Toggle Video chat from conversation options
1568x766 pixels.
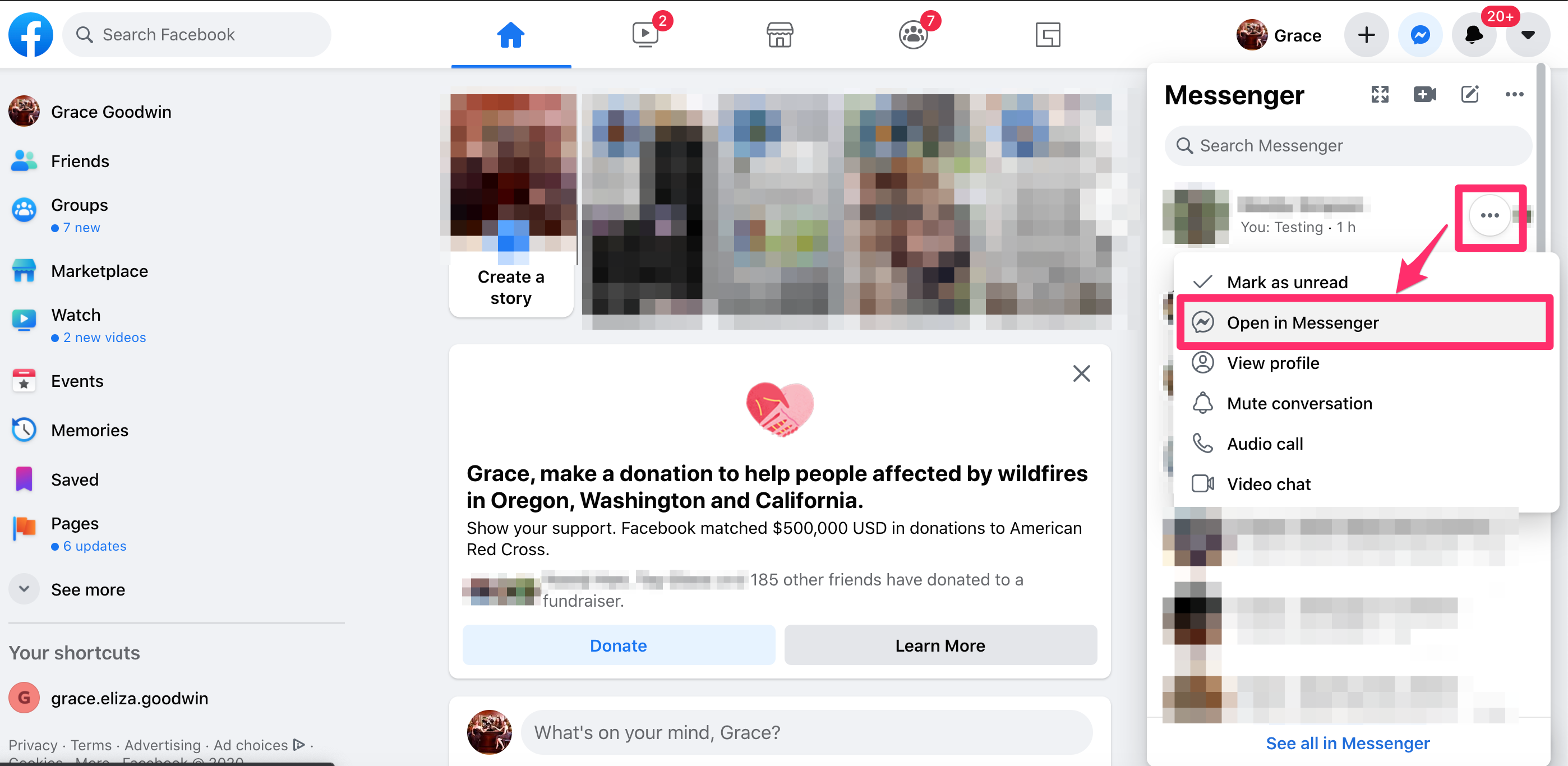click(1269, 484)
